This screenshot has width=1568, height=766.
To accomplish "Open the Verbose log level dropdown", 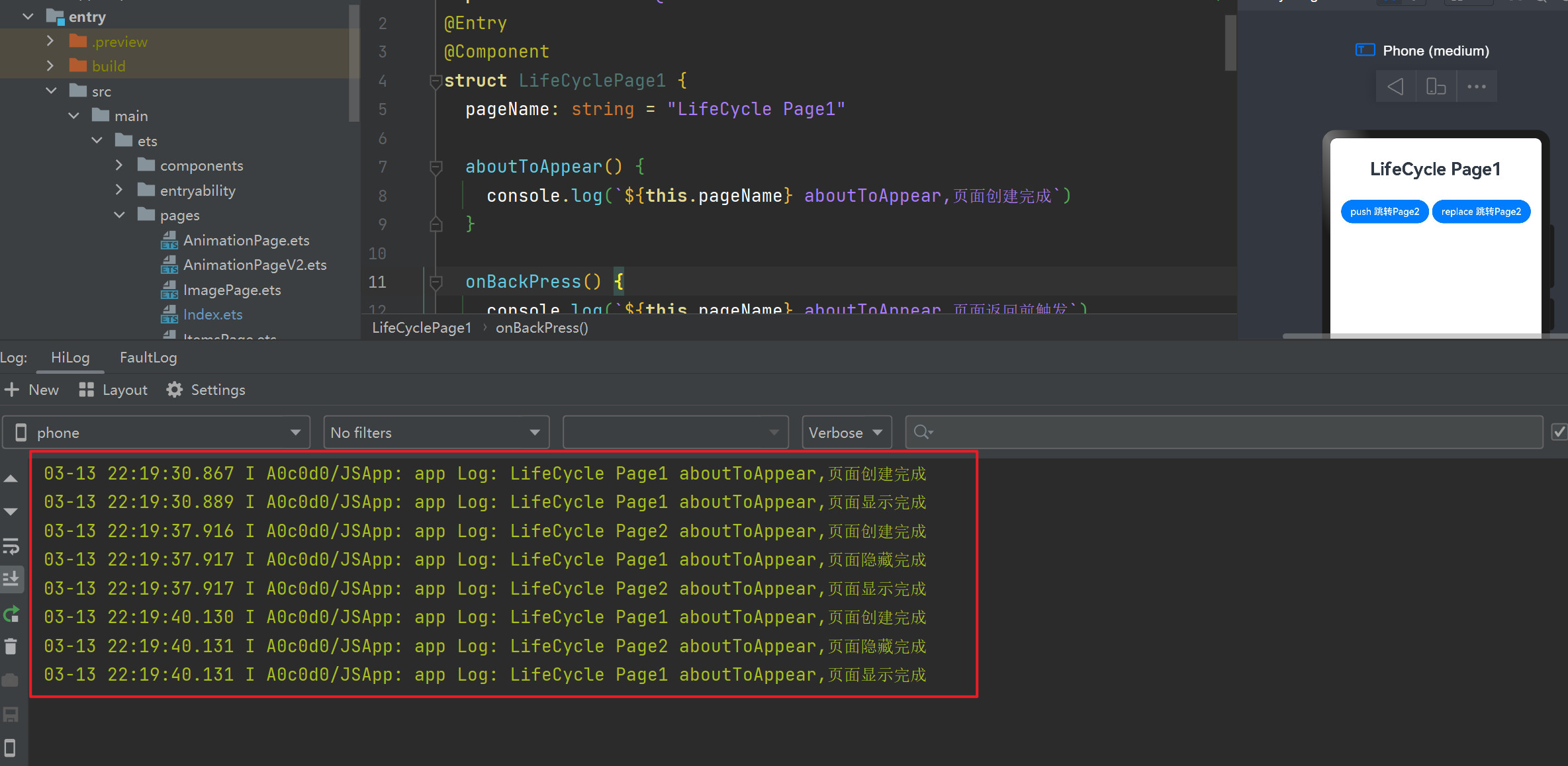I will (846, 433).
